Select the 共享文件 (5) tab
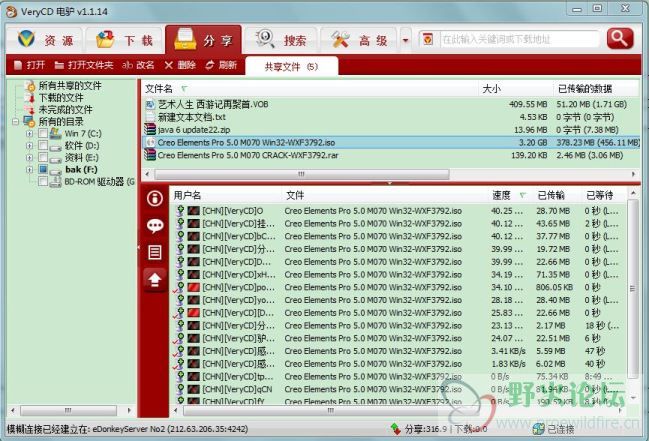 (x=291, y=67)
